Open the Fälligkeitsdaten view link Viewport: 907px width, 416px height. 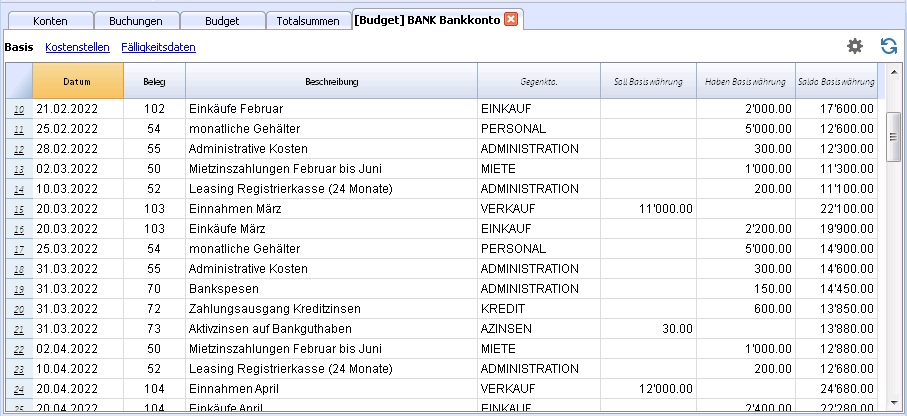tap(158, 47)
